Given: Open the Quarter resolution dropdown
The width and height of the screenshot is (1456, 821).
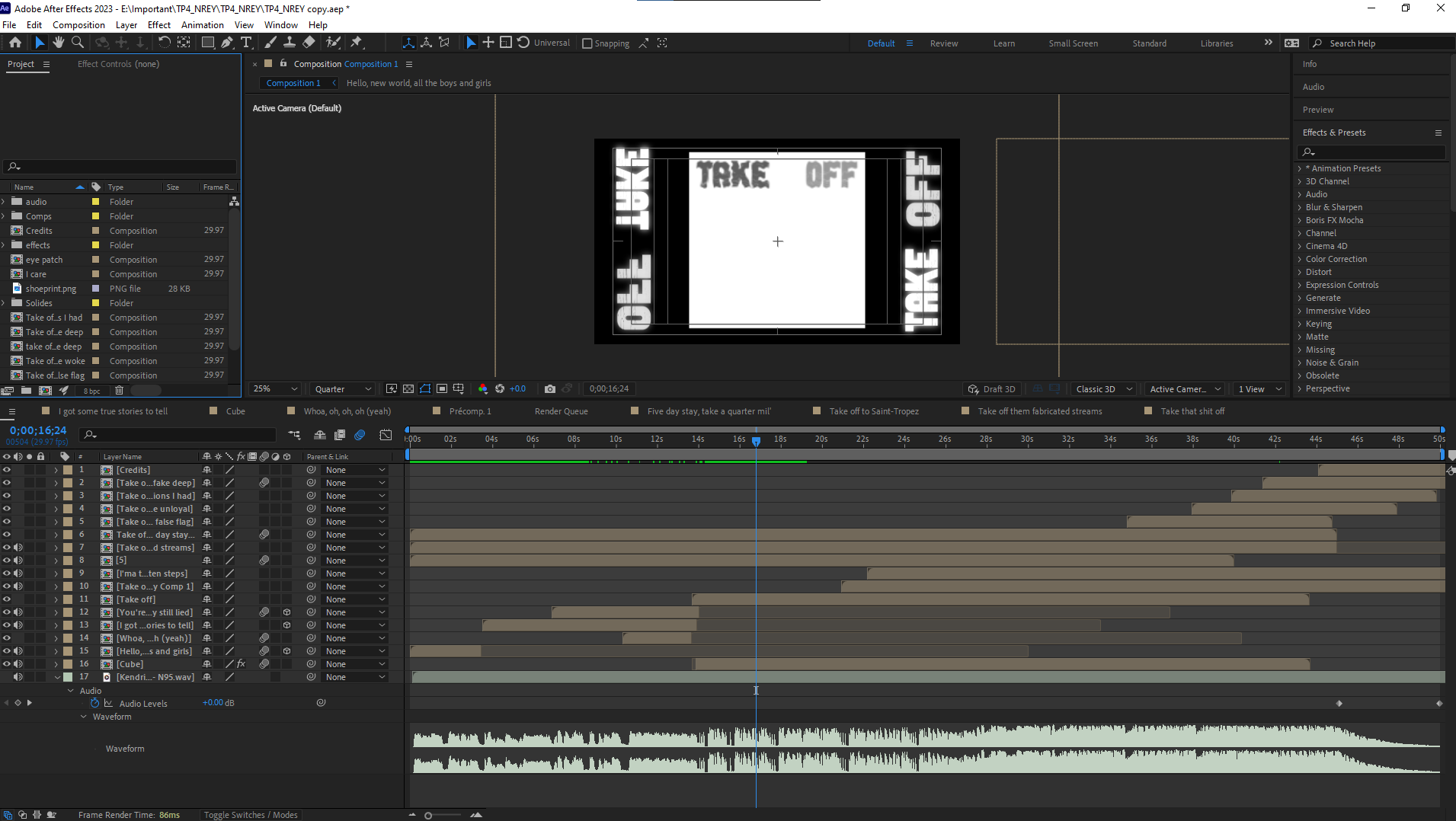Looking at the screenshot, I should (x=343, y=389).
